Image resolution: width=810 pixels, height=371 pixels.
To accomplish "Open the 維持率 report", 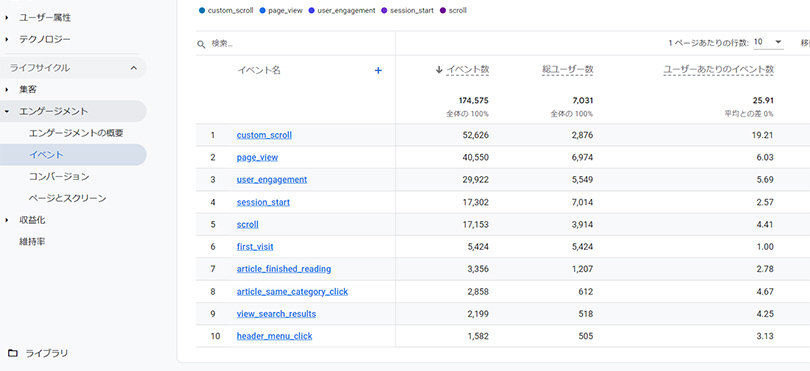I will pos(32,242).
